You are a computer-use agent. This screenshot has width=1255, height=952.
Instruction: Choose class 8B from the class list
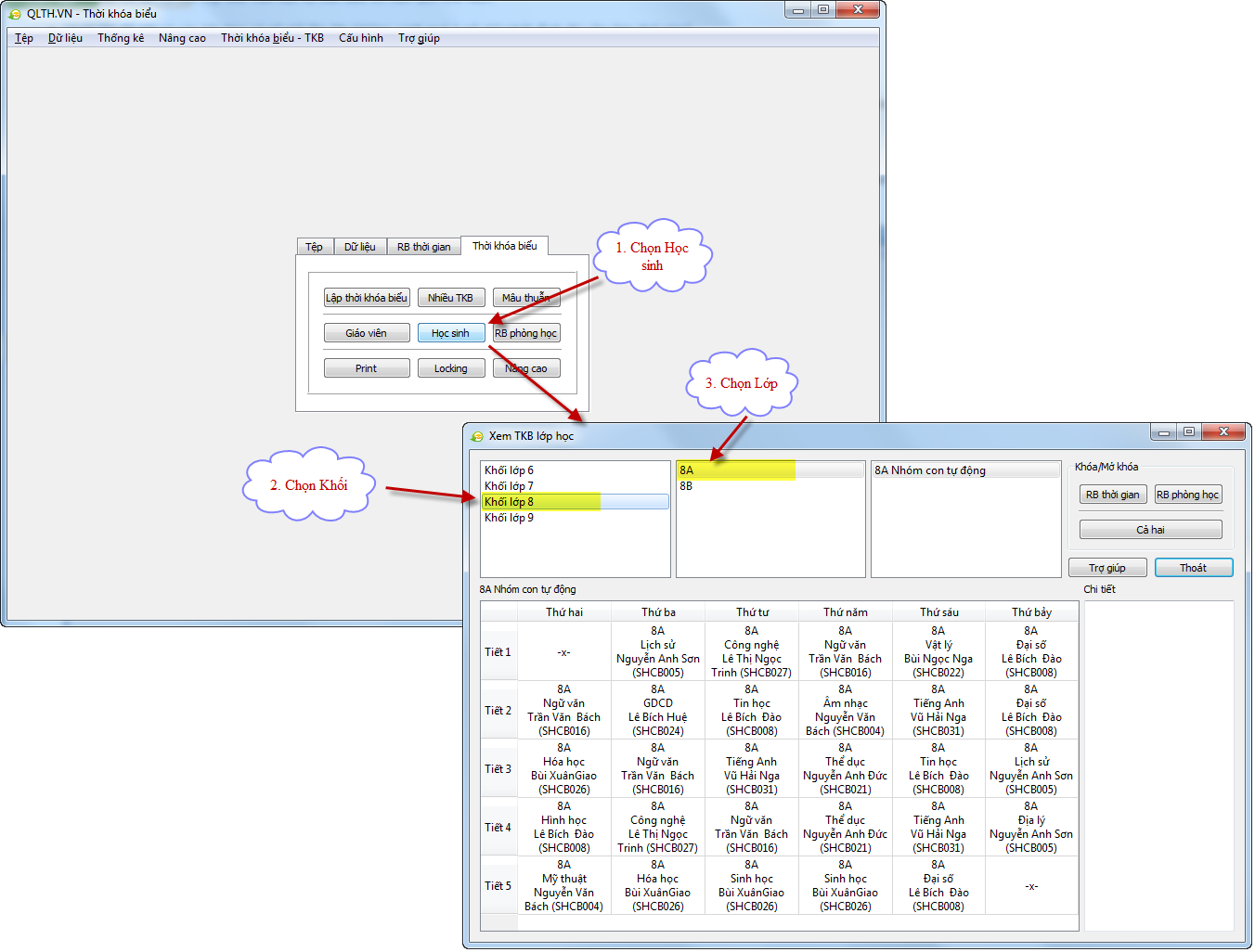(x=686, y=486)
